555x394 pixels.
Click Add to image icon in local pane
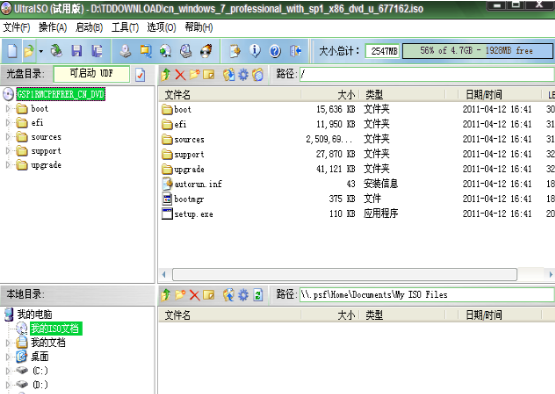click(229, 295)
